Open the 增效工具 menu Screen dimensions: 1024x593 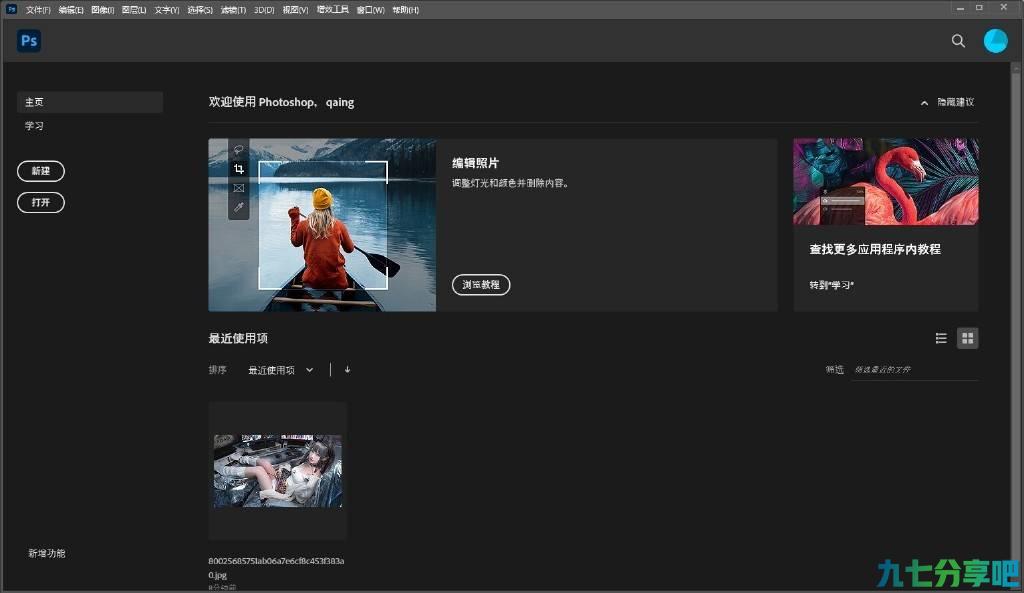click(x=332, y=10)
